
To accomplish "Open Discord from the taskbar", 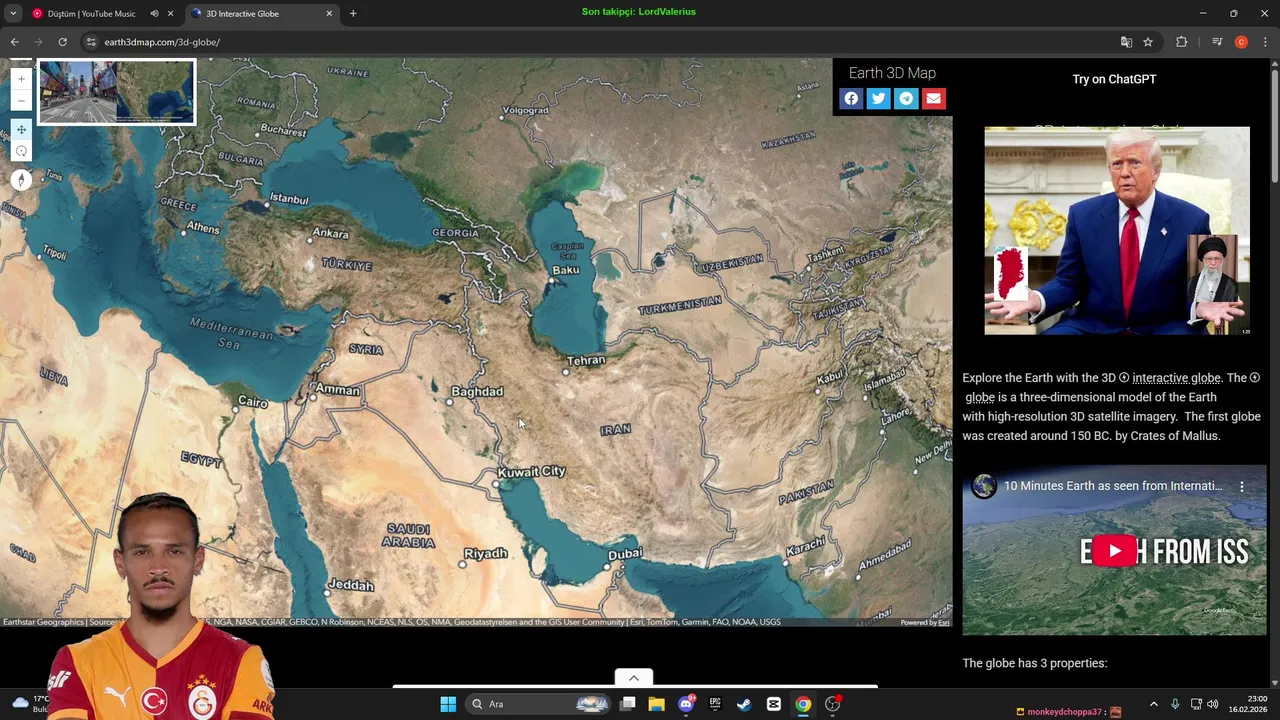I will click(686, 704).
